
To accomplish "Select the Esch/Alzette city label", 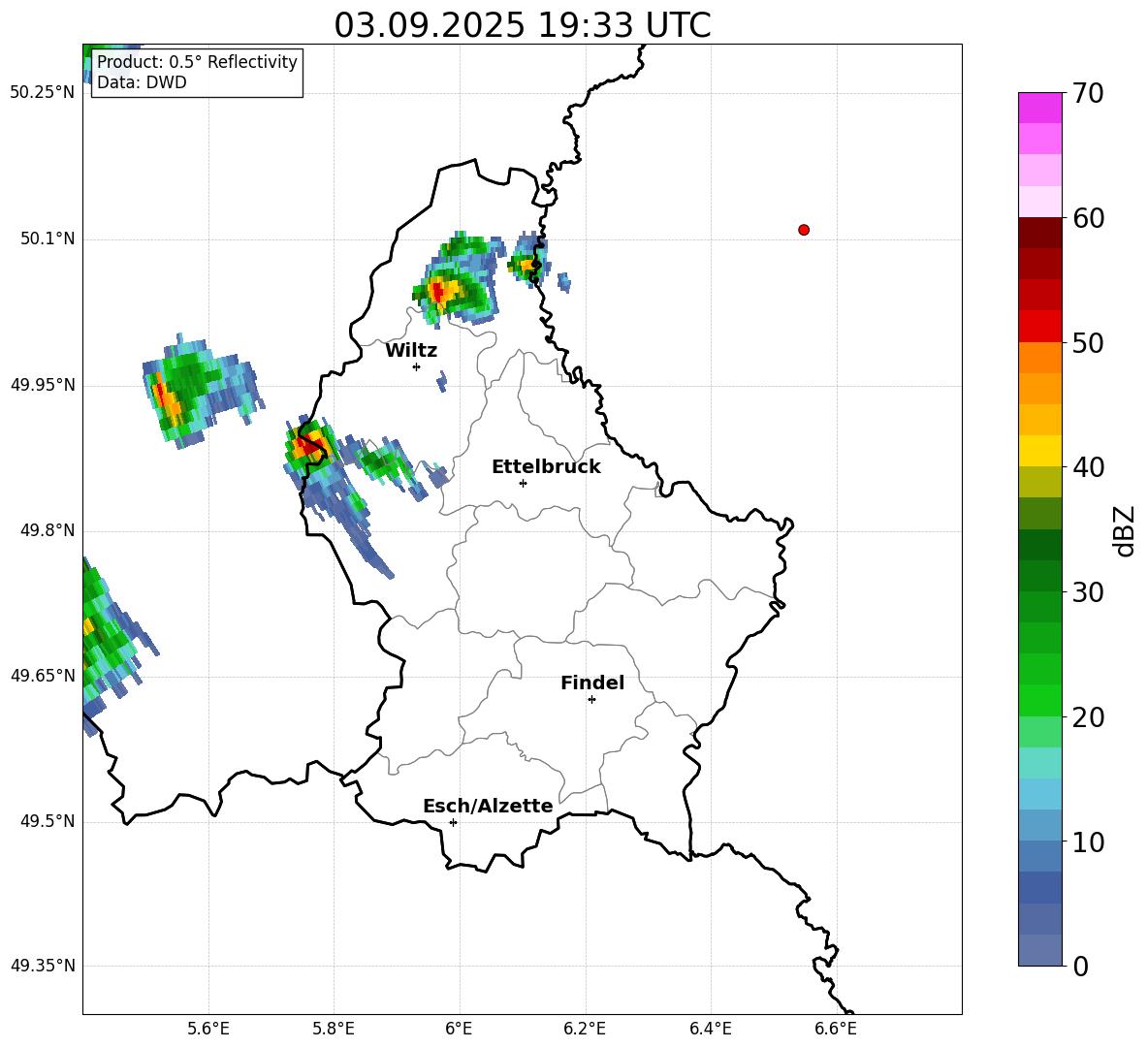I will point(488,806).
